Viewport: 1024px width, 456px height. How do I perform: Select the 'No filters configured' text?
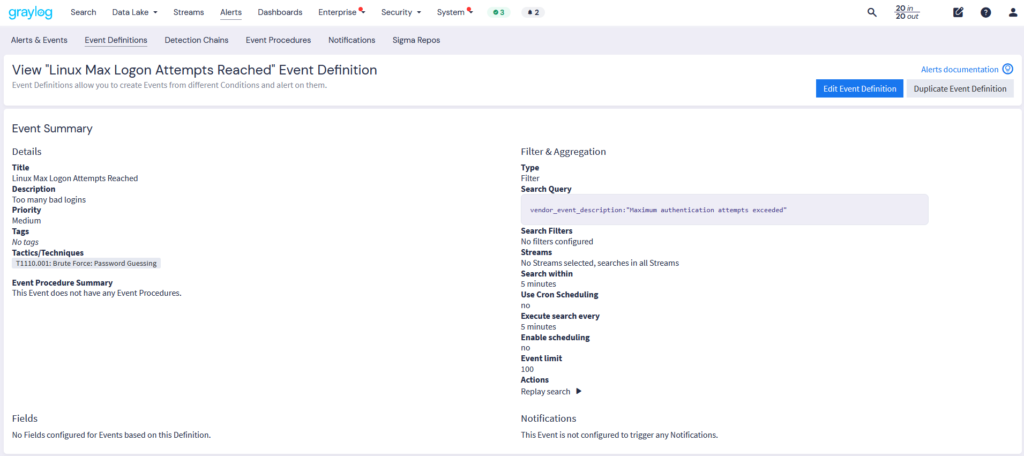(x=557, y=241)
